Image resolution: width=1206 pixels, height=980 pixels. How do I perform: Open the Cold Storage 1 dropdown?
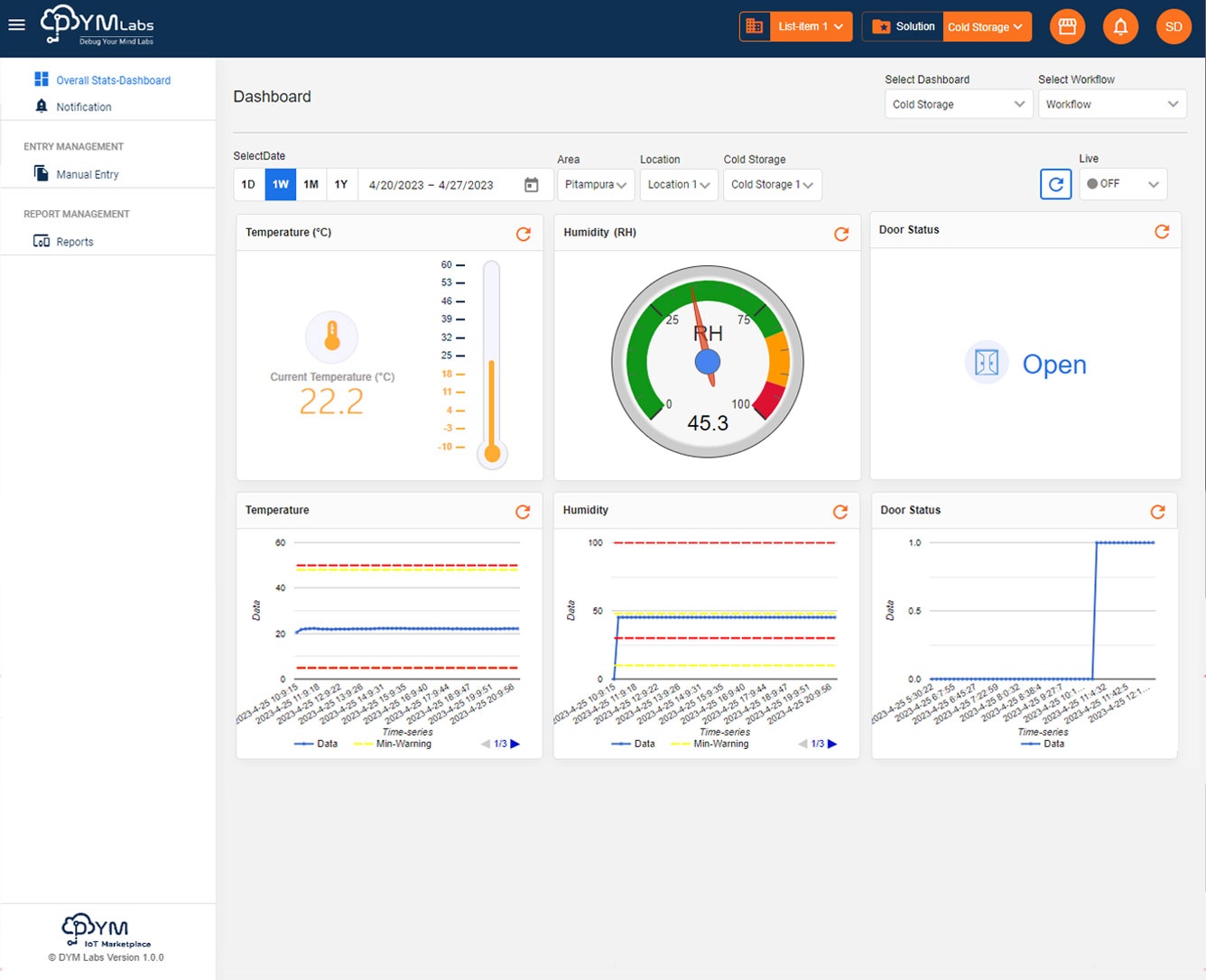click(x=773, y=184)
